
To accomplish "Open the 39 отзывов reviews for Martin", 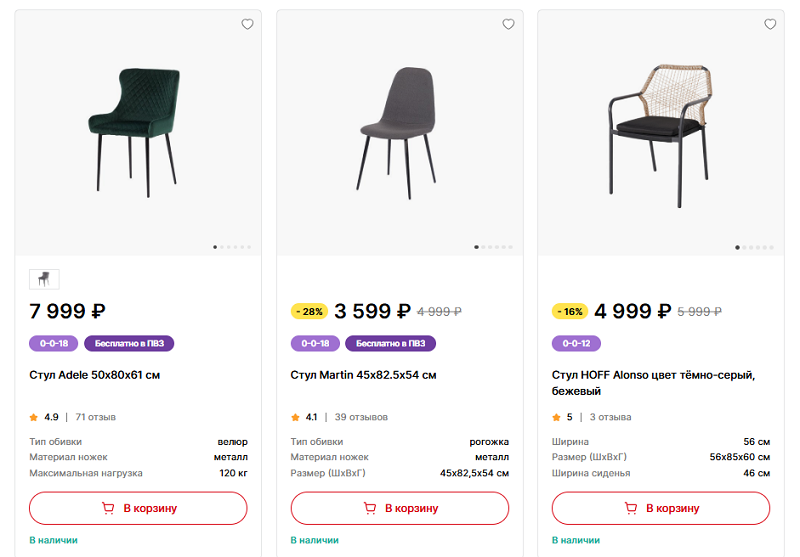I will pyautogui.click(x=361, y=417).
